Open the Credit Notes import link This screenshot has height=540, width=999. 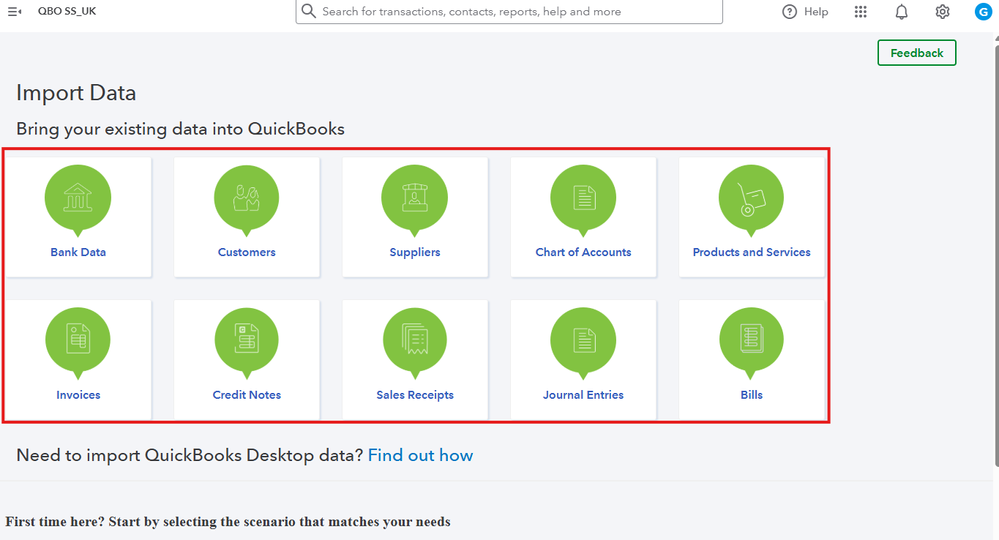[x=247, y=395]
